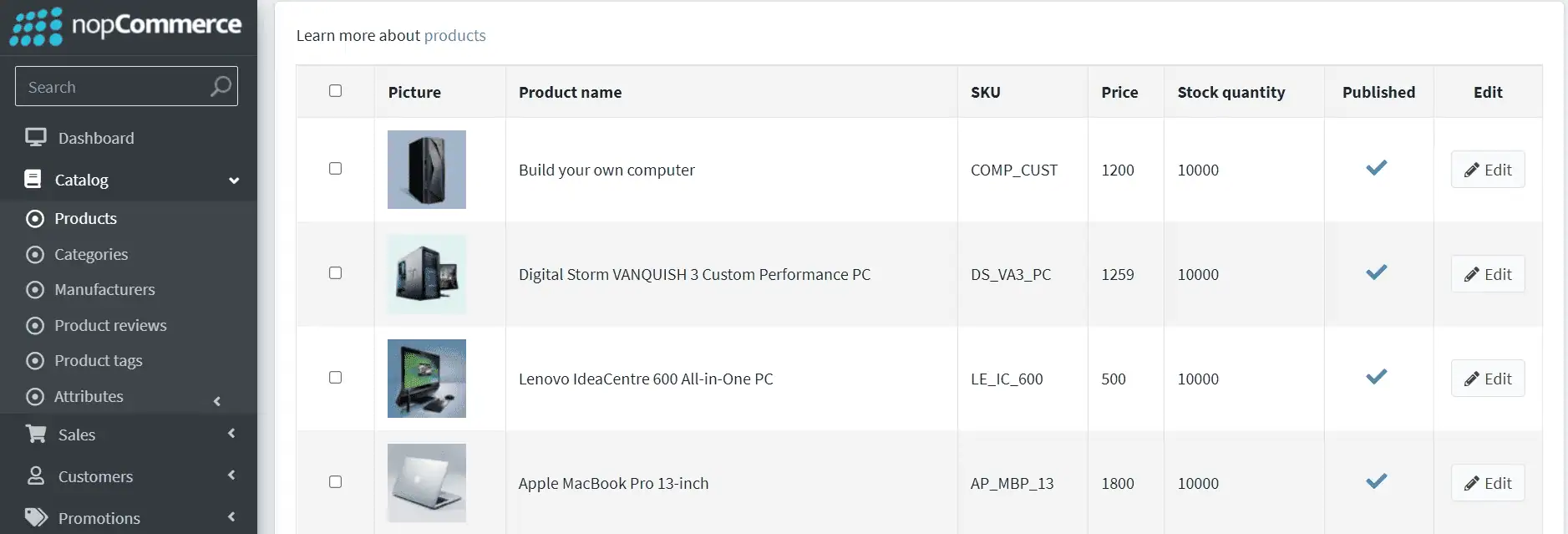Select the Dashboard icon in the sidebar

point(35,137)
